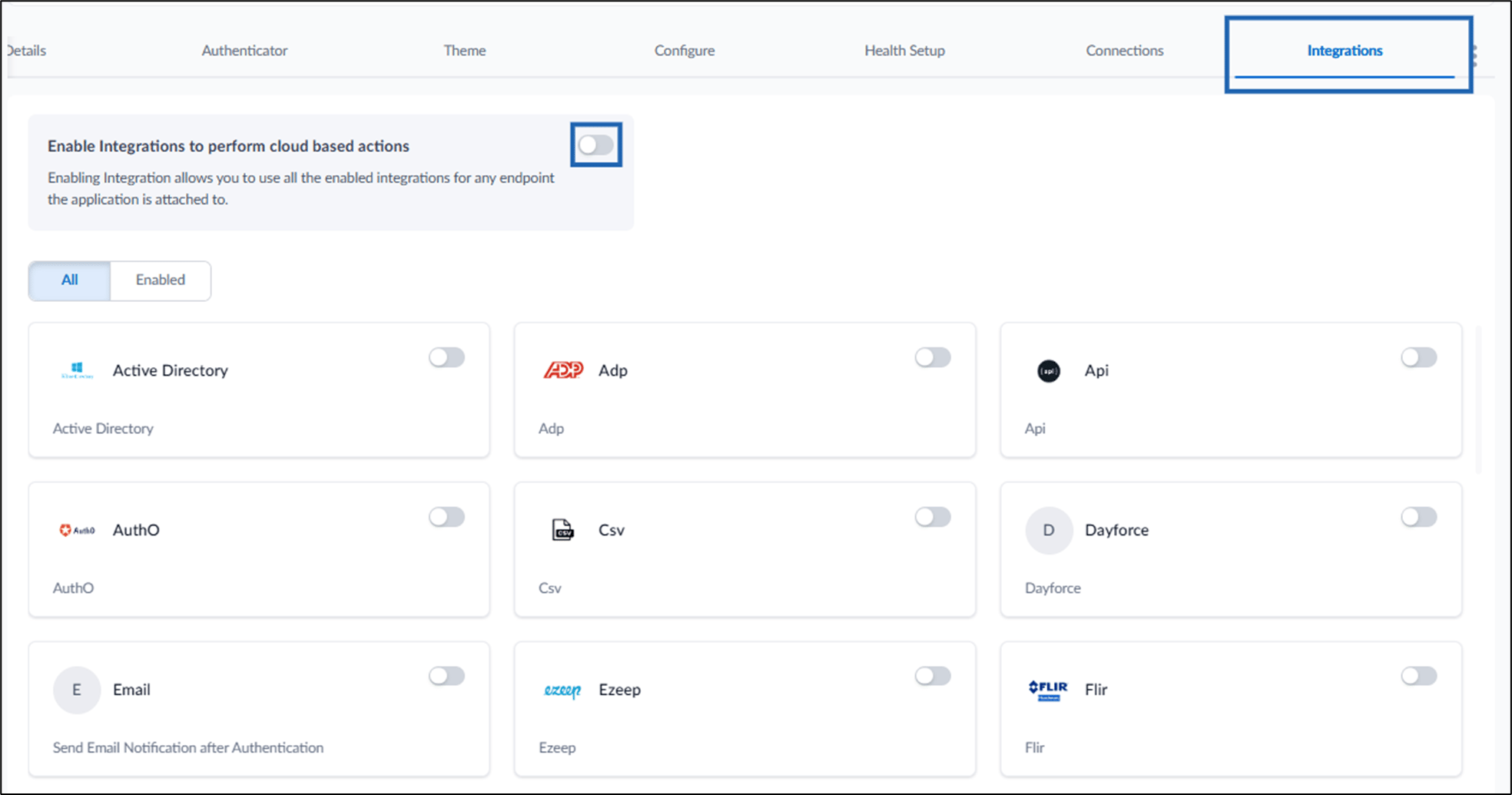Click the Csv card title text
The width and height of the screenshot is (1512, 795).
pos(612,530)
